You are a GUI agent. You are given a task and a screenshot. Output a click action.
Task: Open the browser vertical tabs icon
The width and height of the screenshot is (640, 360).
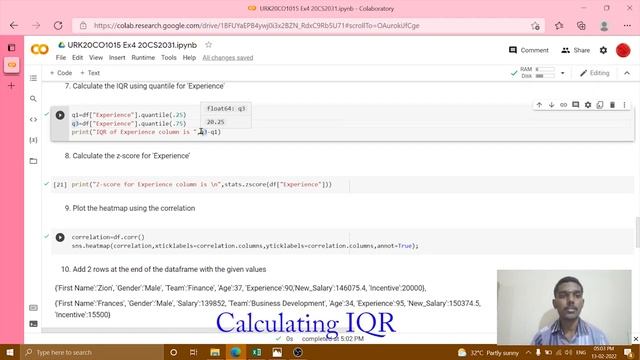click(11, 47)
